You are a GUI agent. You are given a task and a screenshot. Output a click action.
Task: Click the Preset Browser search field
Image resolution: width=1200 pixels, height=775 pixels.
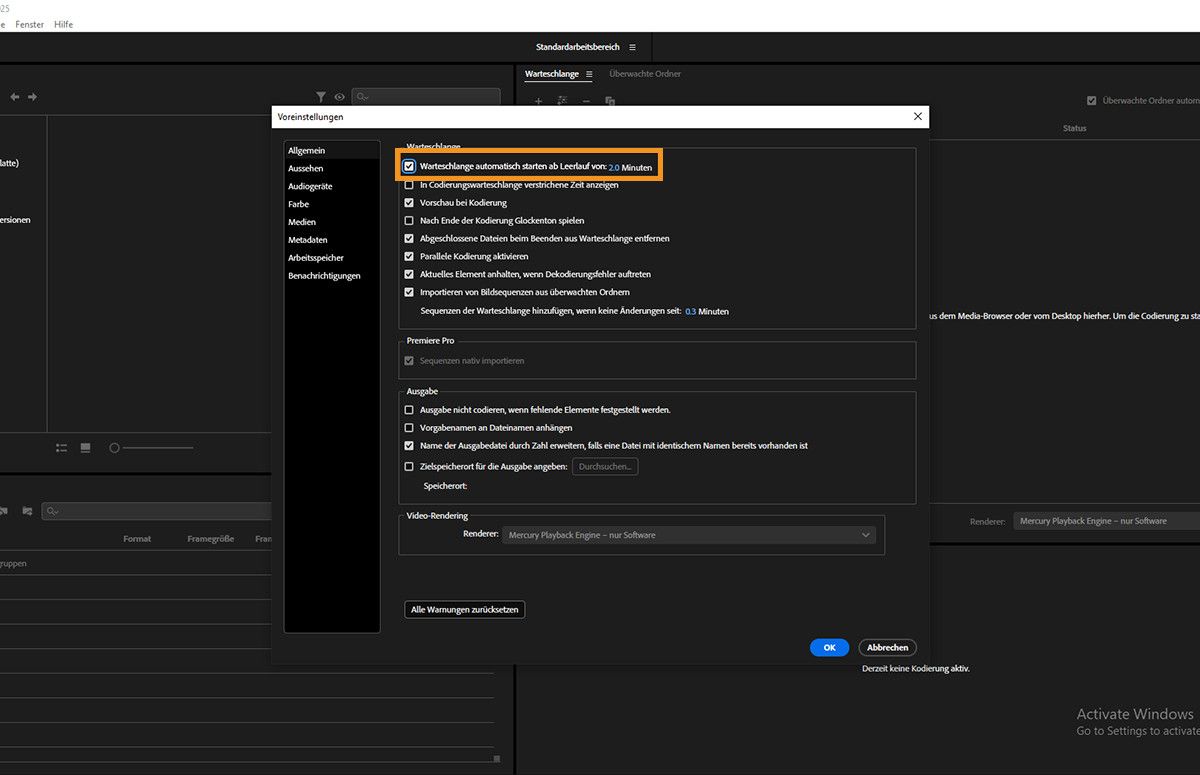pos(157,511)
